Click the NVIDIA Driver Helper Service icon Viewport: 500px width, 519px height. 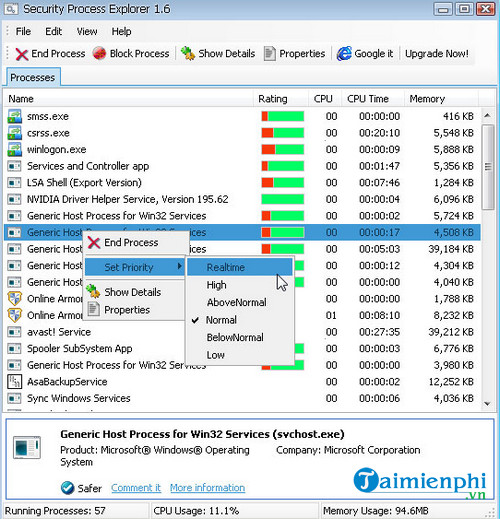tap(14, 199)
